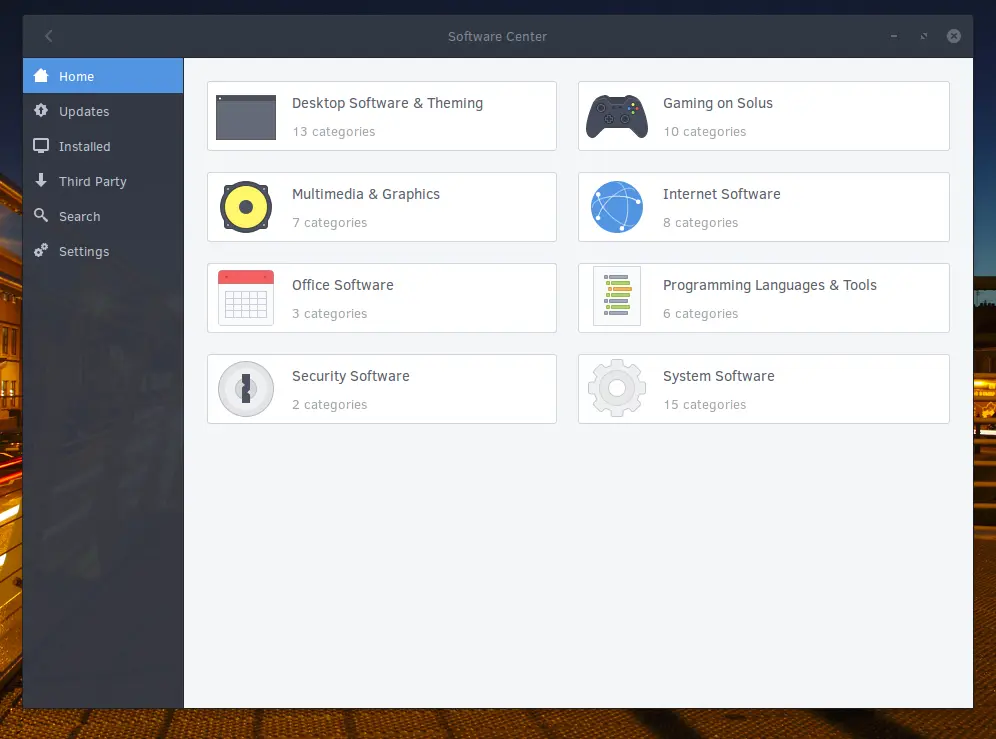Select Third Party in sidebar
Screen dimensions: 996x739
pos(103,181)
